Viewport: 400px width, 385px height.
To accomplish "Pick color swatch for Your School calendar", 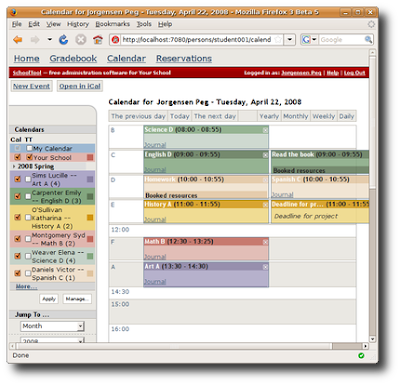I will (90, 157).
